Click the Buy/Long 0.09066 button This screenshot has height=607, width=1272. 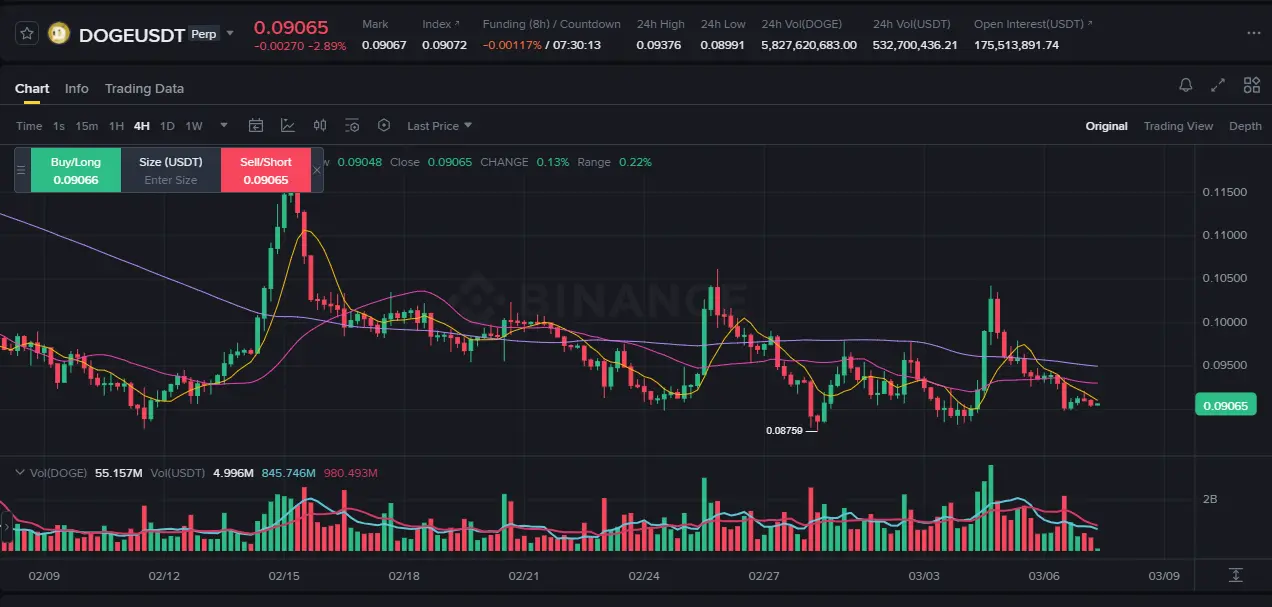(x=76, y=170)
